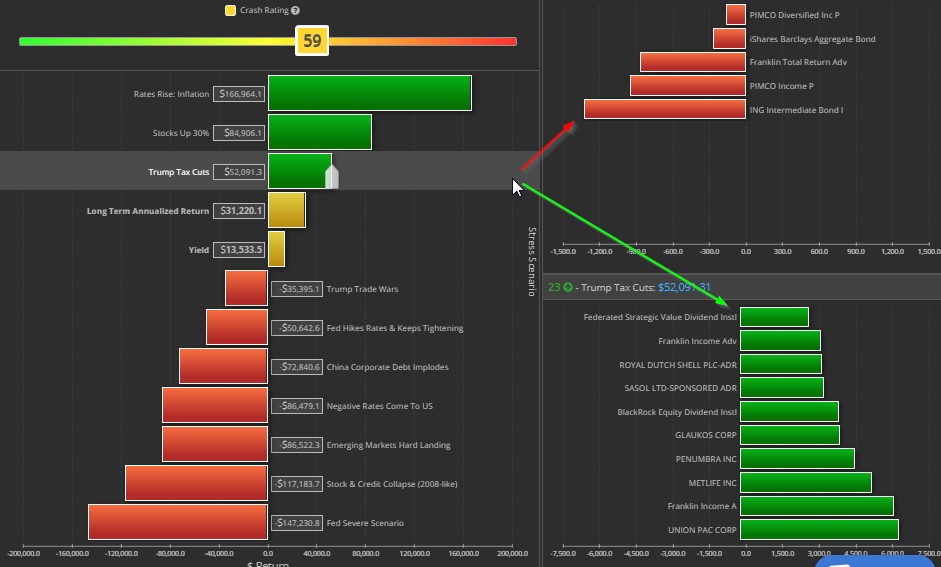Click the Crash Rating help question mark

(295, 10)
